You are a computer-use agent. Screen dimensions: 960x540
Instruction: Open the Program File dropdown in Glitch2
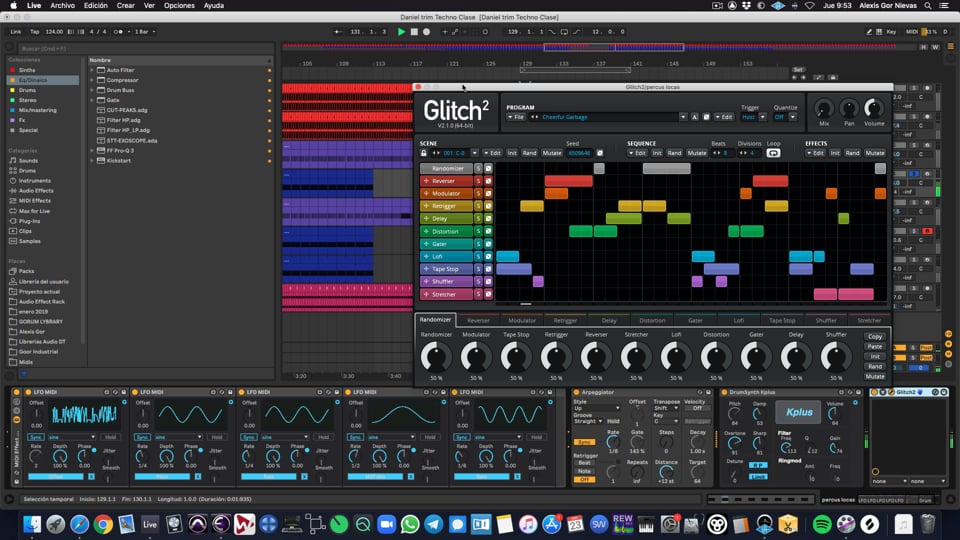[x=516, y=117]
